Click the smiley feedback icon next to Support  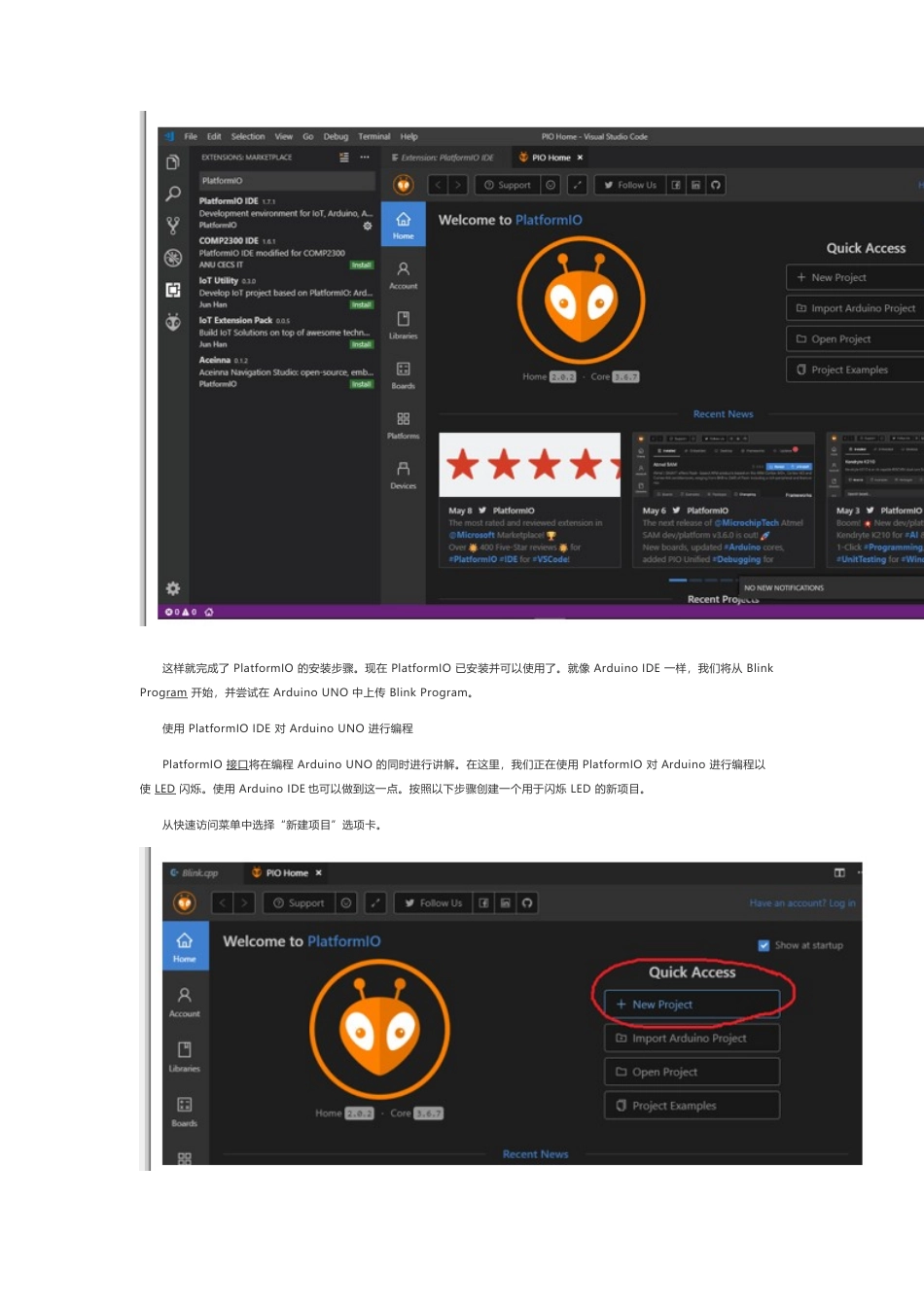coord(549,185)
